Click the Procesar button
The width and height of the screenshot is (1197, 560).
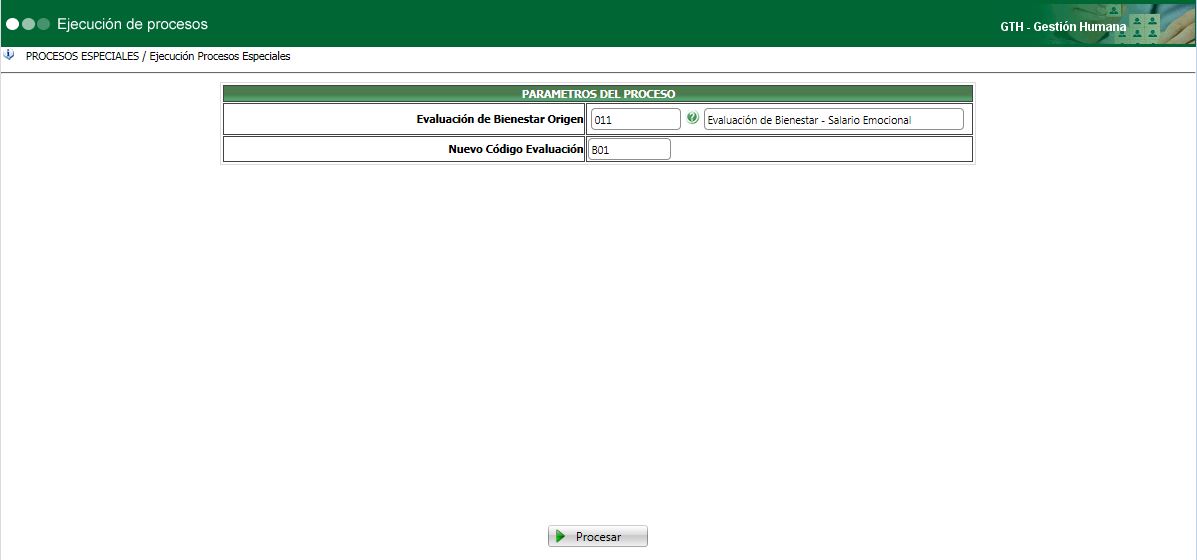tap(598, 536)
